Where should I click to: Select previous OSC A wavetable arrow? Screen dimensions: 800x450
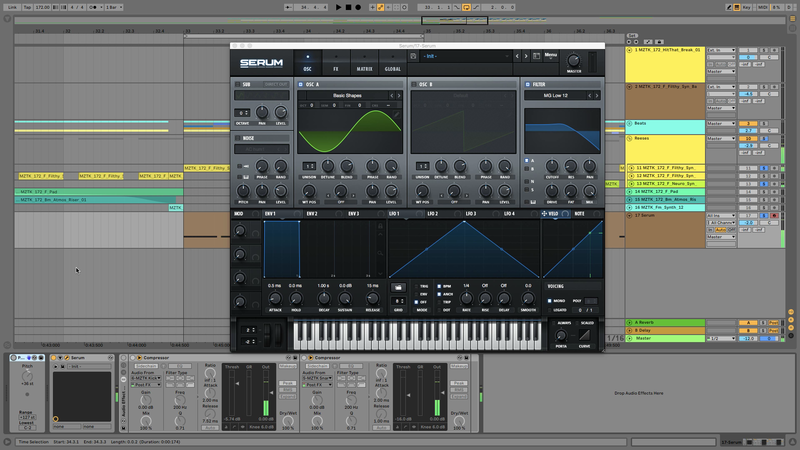tap(392, 95)
